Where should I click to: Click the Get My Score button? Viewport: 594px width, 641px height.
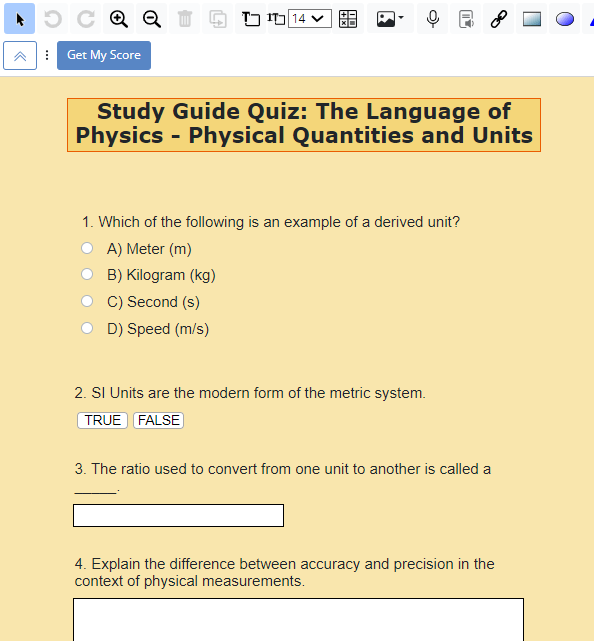(x=104, y=55)
